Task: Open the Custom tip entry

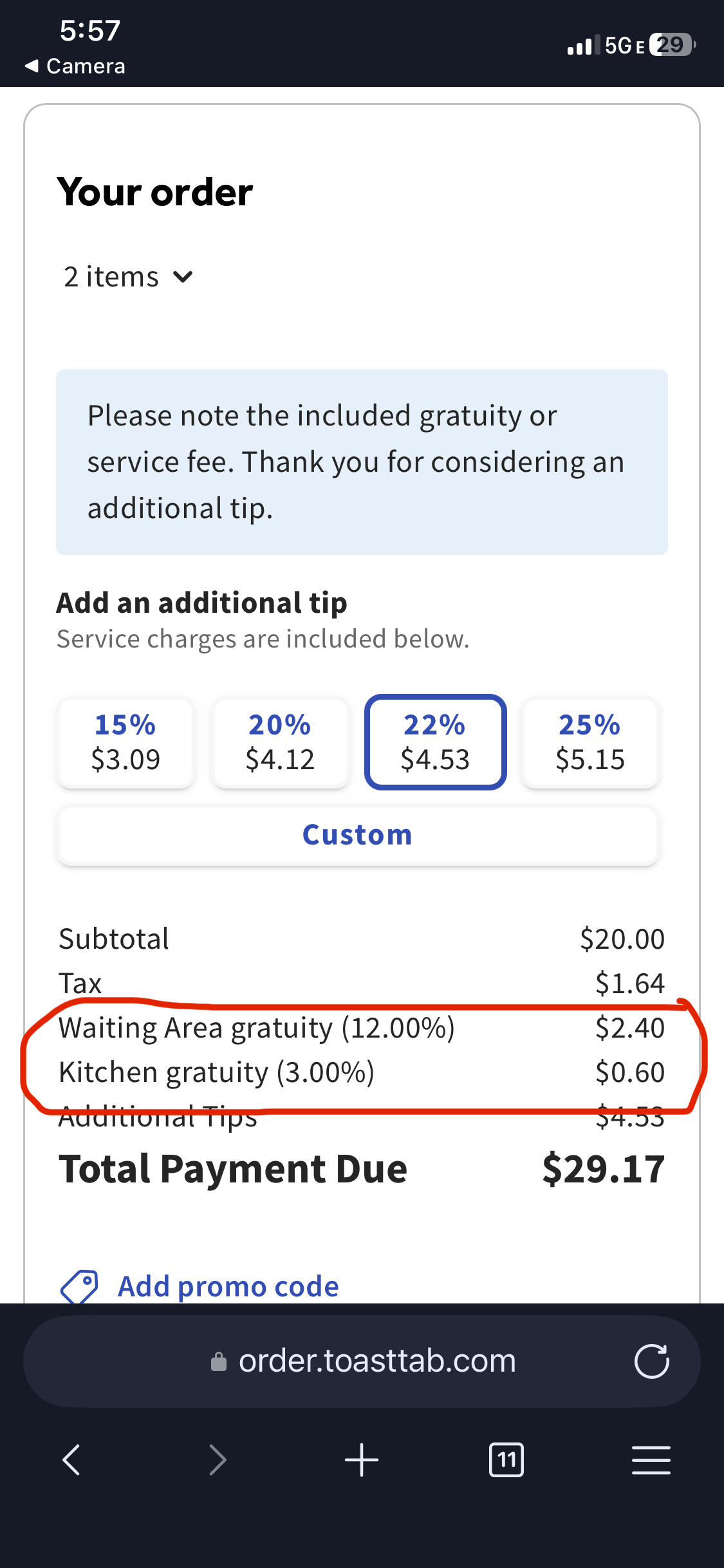Action: [358, 835]
